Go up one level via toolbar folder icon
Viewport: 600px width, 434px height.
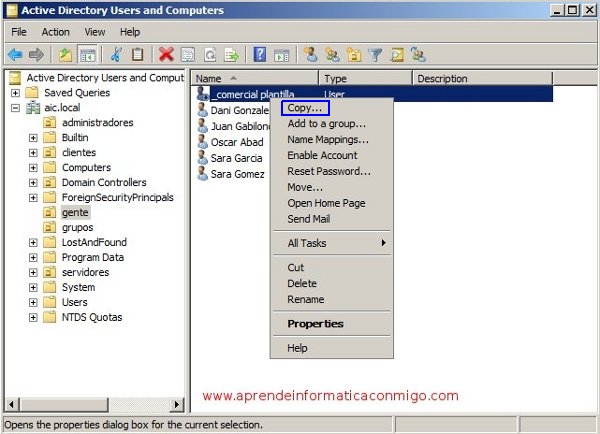click(x=65, y=55)
